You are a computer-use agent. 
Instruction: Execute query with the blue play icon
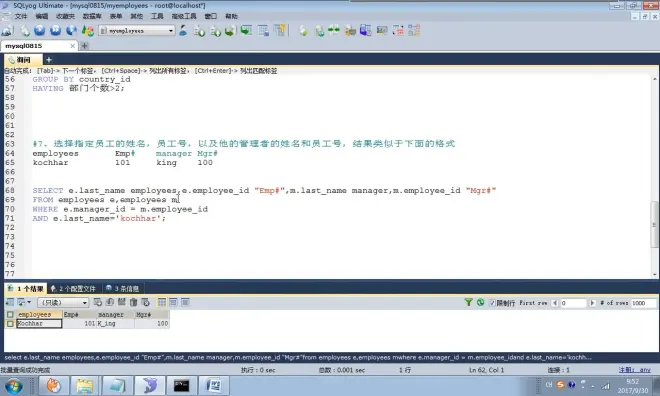tap(40, 30)
